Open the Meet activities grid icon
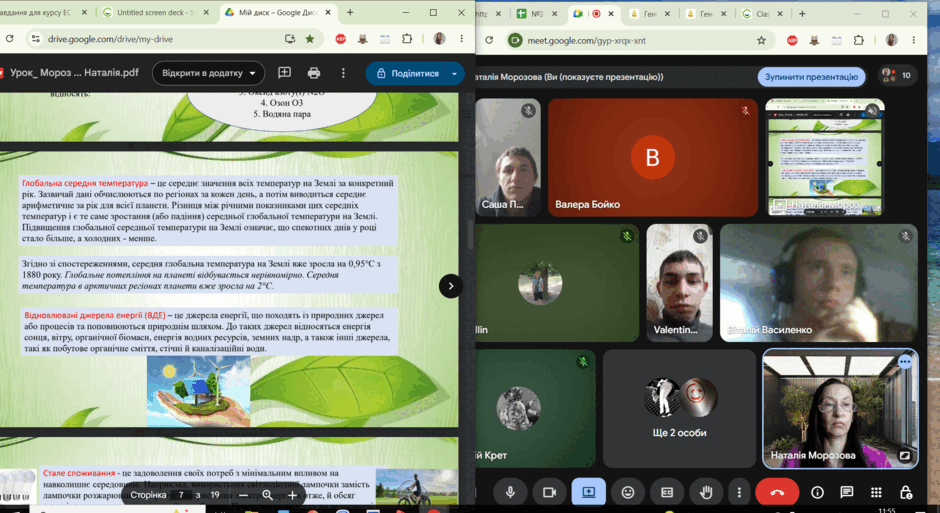This screenshot has width=940, height=513. 876,492
